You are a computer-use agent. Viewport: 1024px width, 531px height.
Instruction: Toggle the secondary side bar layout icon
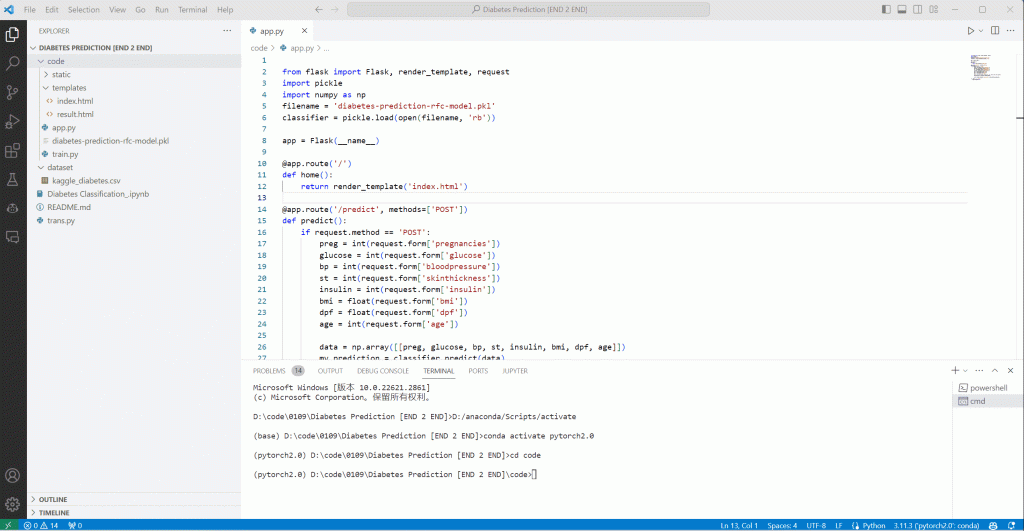(x=918, y=9)
